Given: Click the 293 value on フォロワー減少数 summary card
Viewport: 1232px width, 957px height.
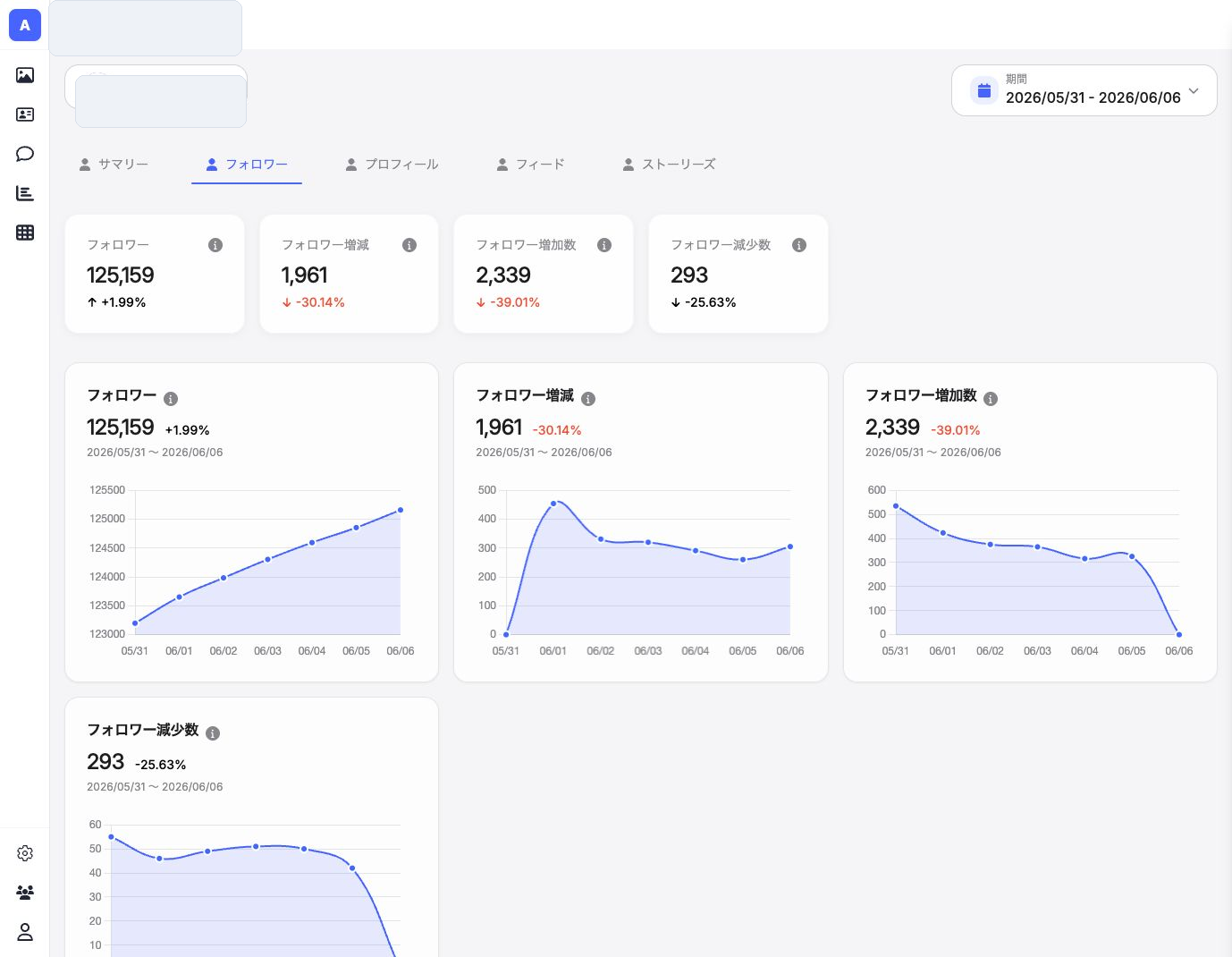Looking at the screenshot, I should [689, 275].
